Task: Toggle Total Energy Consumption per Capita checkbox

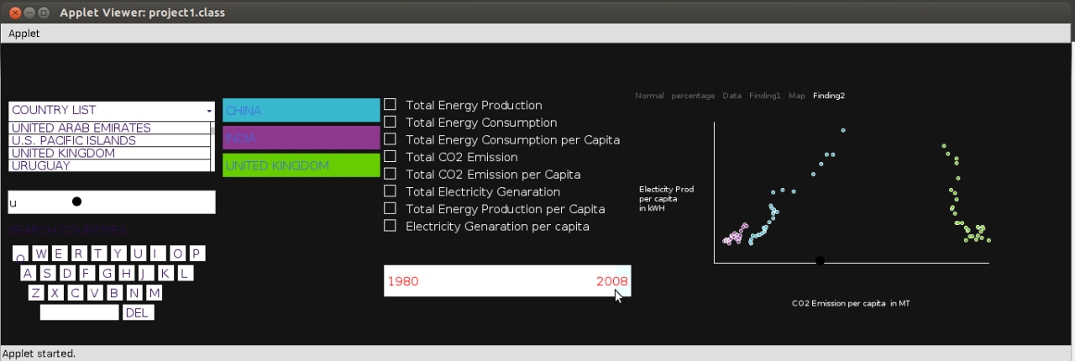Action: [390, 139]
